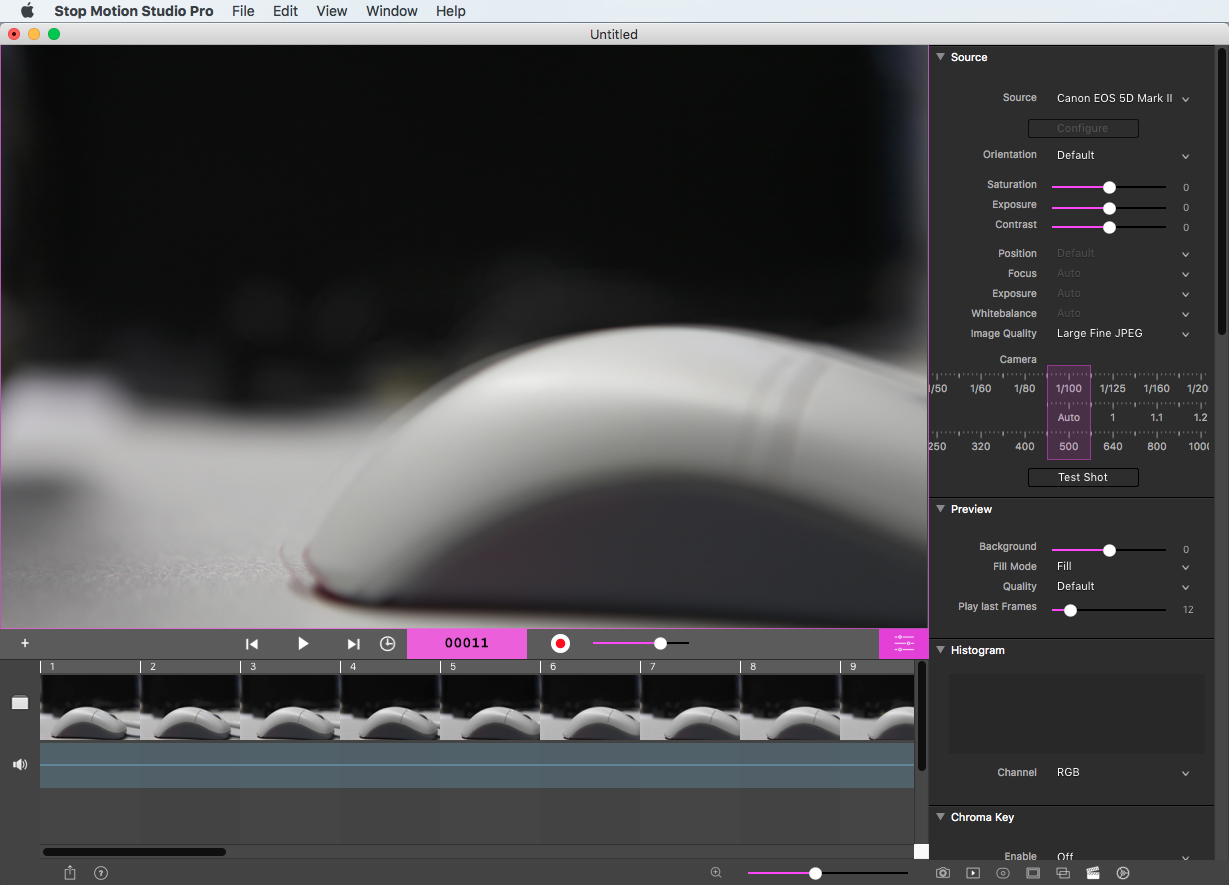The image size is (1229, 885).
Task: Open the histogram Channel dropdown
Action: coord(1123,772)
